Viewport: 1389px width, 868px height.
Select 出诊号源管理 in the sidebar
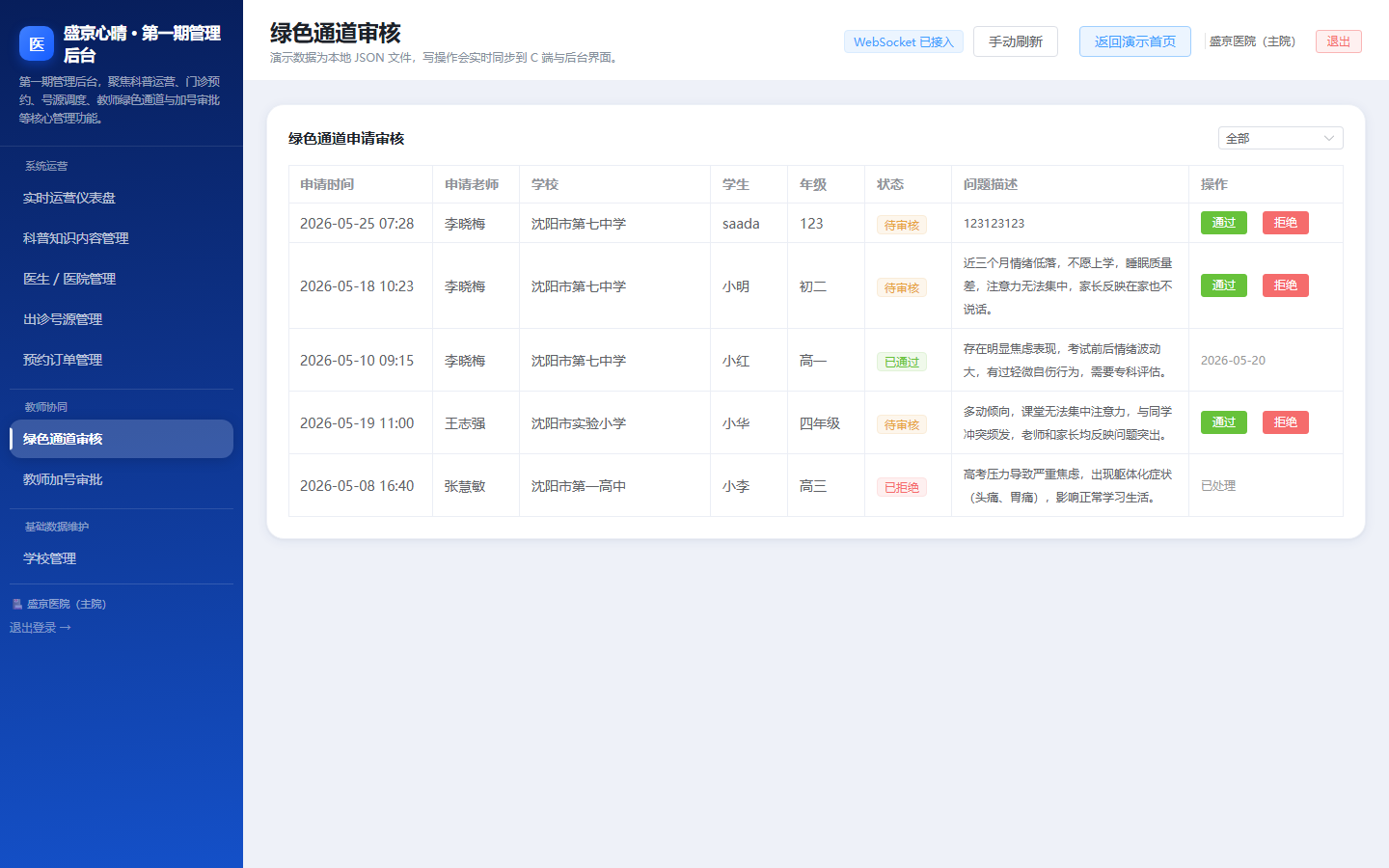pos(122,319)
